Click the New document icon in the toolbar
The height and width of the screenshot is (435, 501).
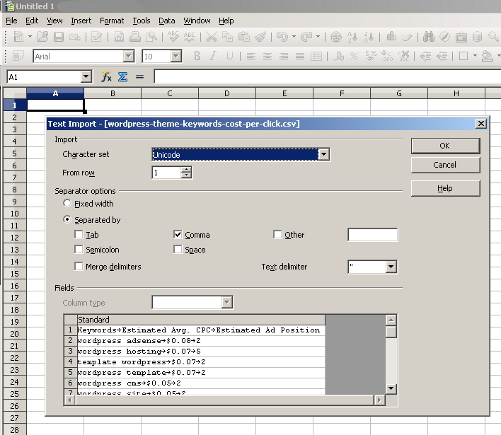[x=18, y=37]
